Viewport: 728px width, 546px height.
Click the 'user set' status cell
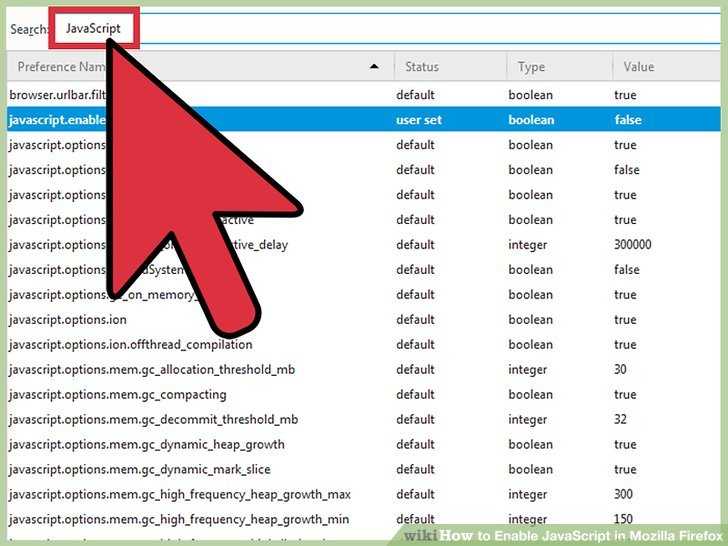pyautogui.click(x=419, y=120)
